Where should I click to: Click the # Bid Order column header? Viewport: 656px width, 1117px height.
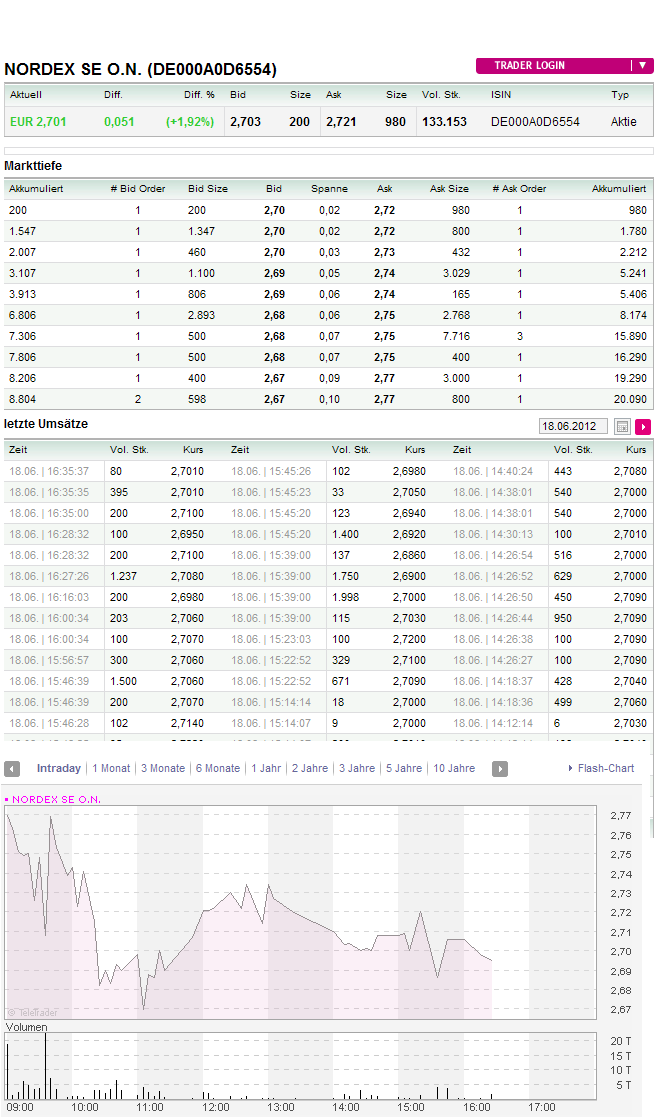pos(138,189)
